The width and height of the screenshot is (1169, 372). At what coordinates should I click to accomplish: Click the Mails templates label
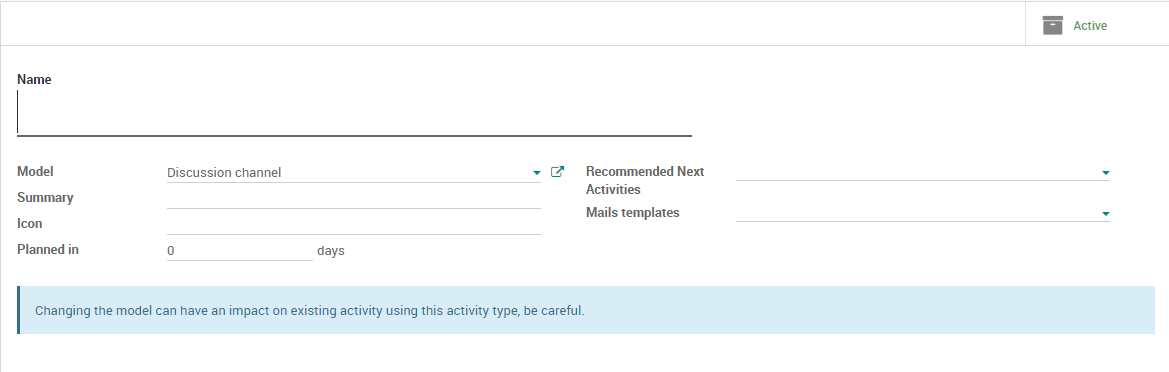[632, 212]
